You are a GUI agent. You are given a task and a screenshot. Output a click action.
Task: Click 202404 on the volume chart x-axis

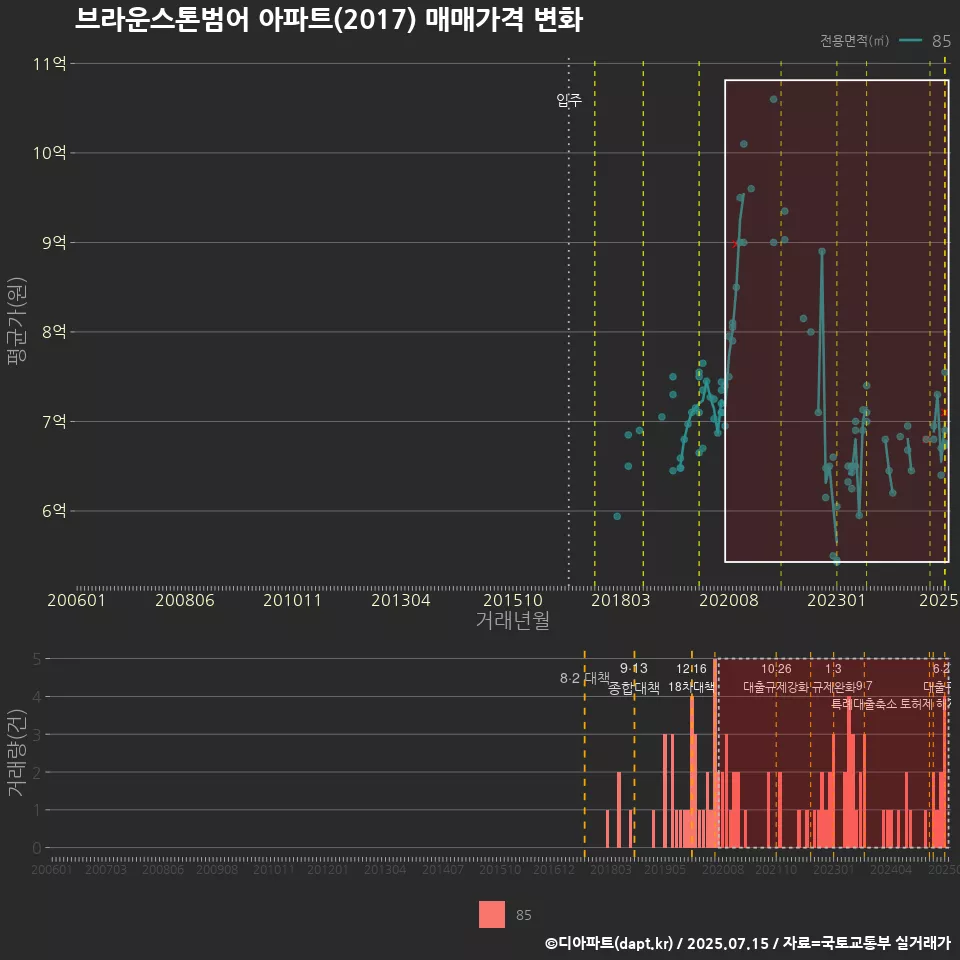pyautogui.click(x=891, y=869)
